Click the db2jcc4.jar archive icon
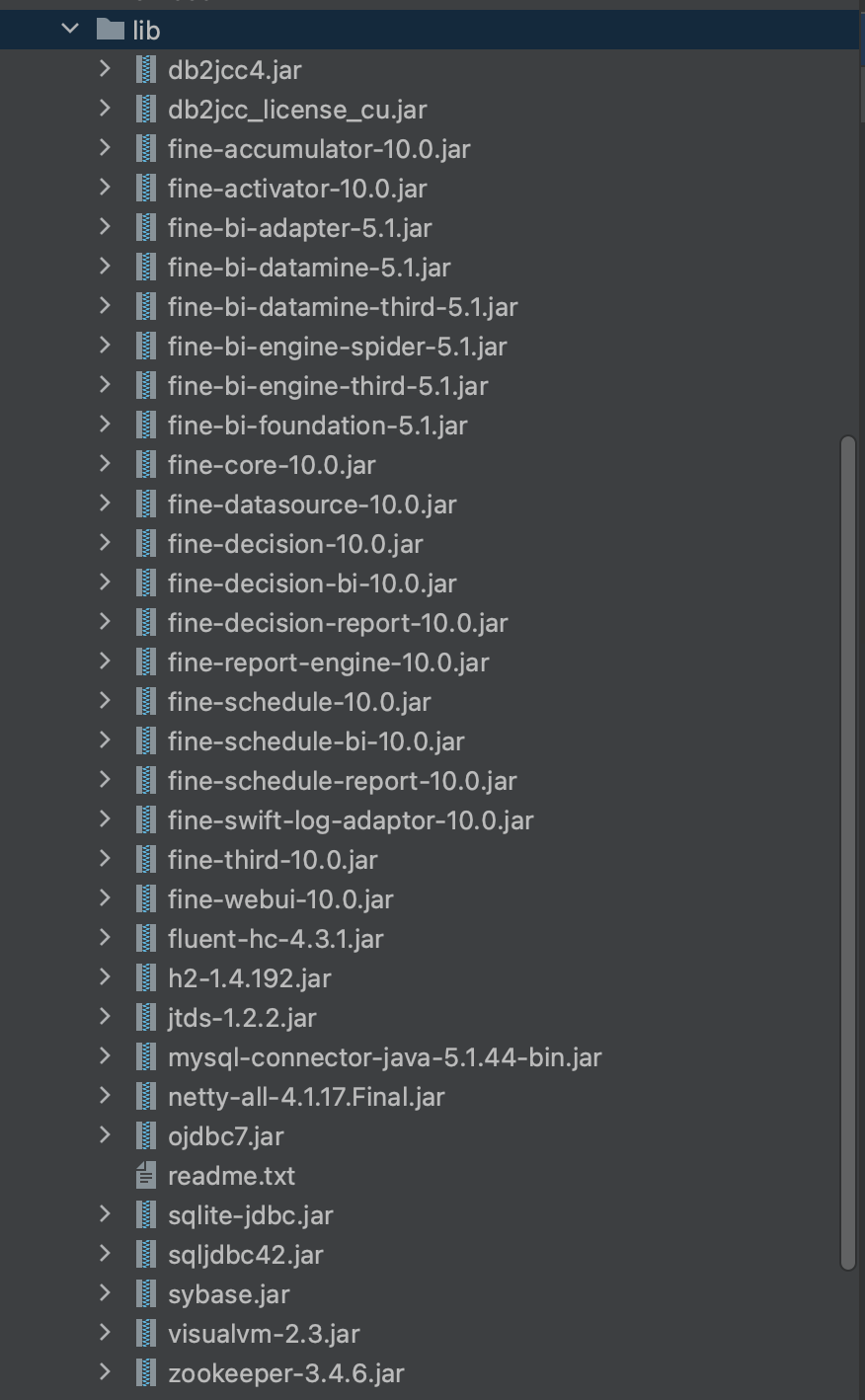Image resolution: width=865 pixels, height=1400 pixels. click(x=146, y=70)
